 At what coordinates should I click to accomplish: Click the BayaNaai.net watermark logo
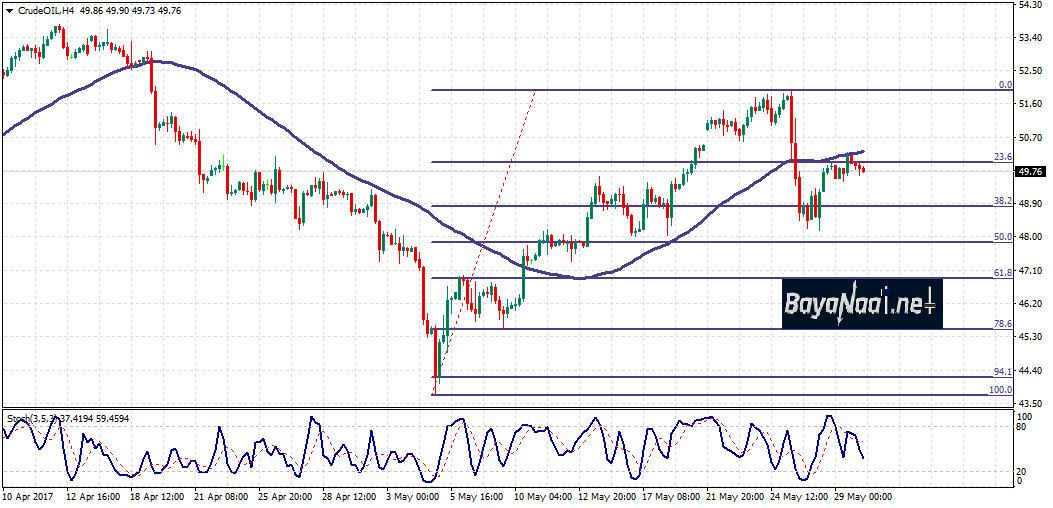tap(861, 304)
